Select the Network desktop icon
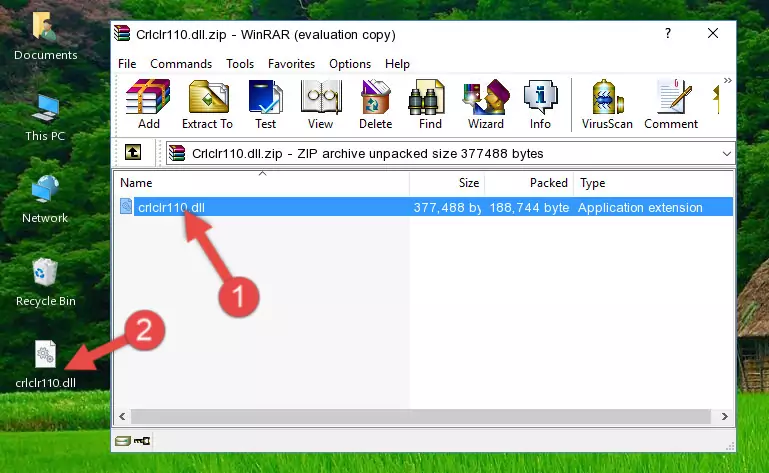769x473 pixels. (x=45, y=199)
